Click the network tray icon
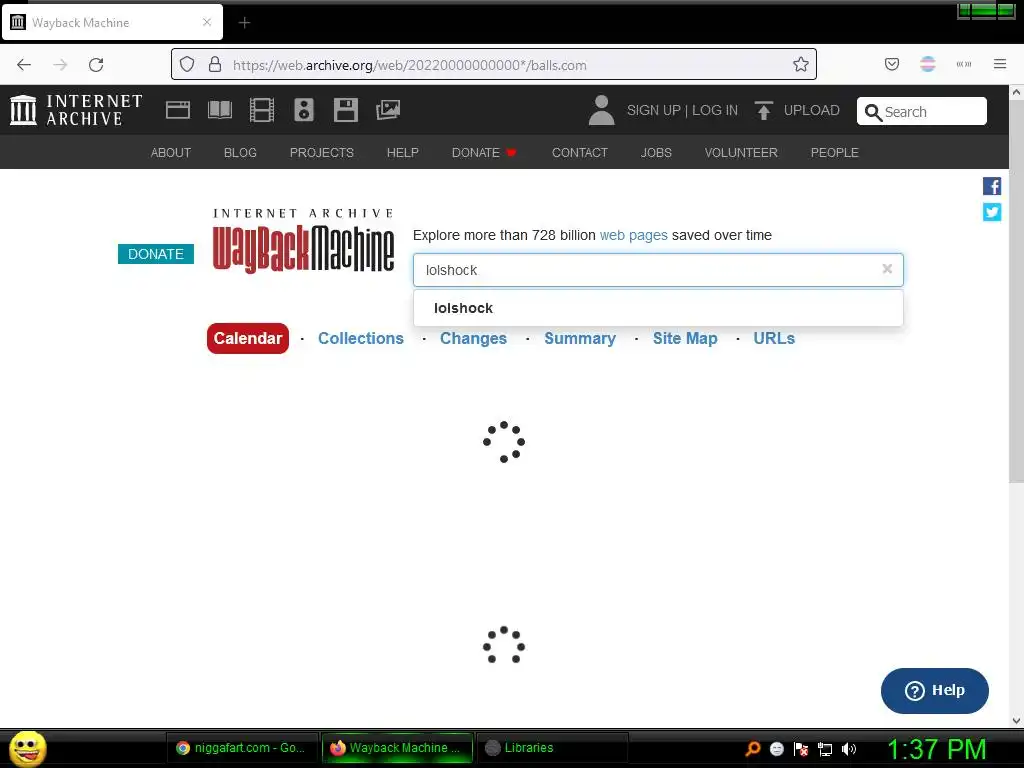 (x=825, y=749)
